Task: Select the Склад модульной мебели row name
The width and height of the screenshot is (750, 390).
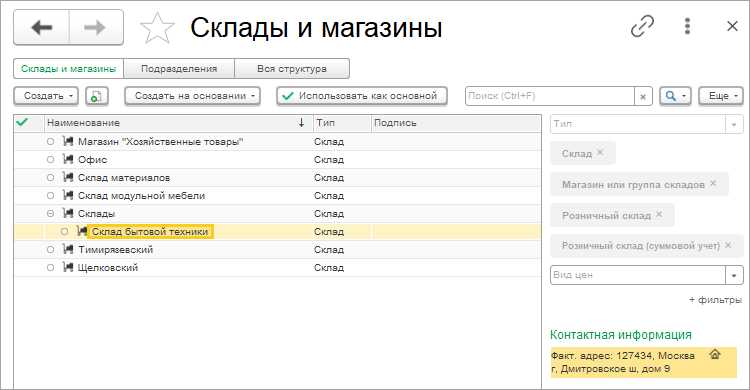Action: (142, 195)
